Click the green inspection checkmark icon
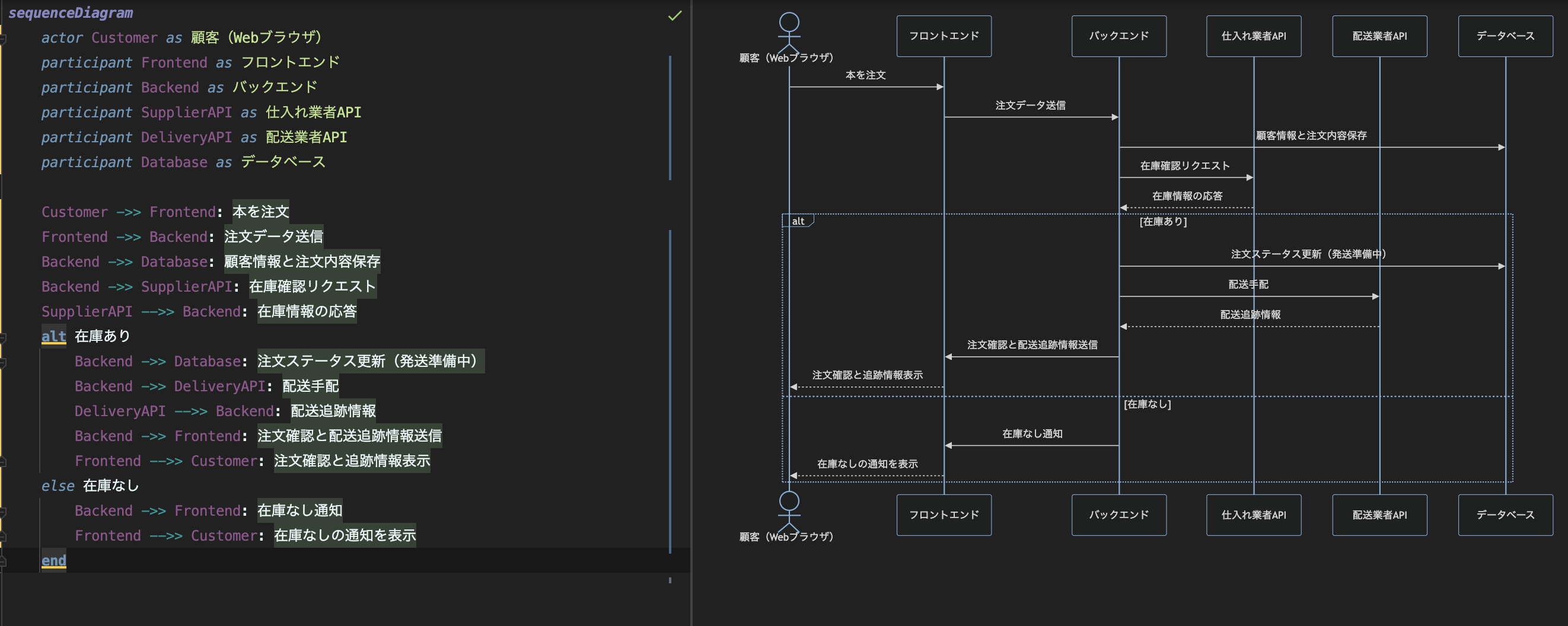Screen dimensions: 1568x626 click(674, 16)
